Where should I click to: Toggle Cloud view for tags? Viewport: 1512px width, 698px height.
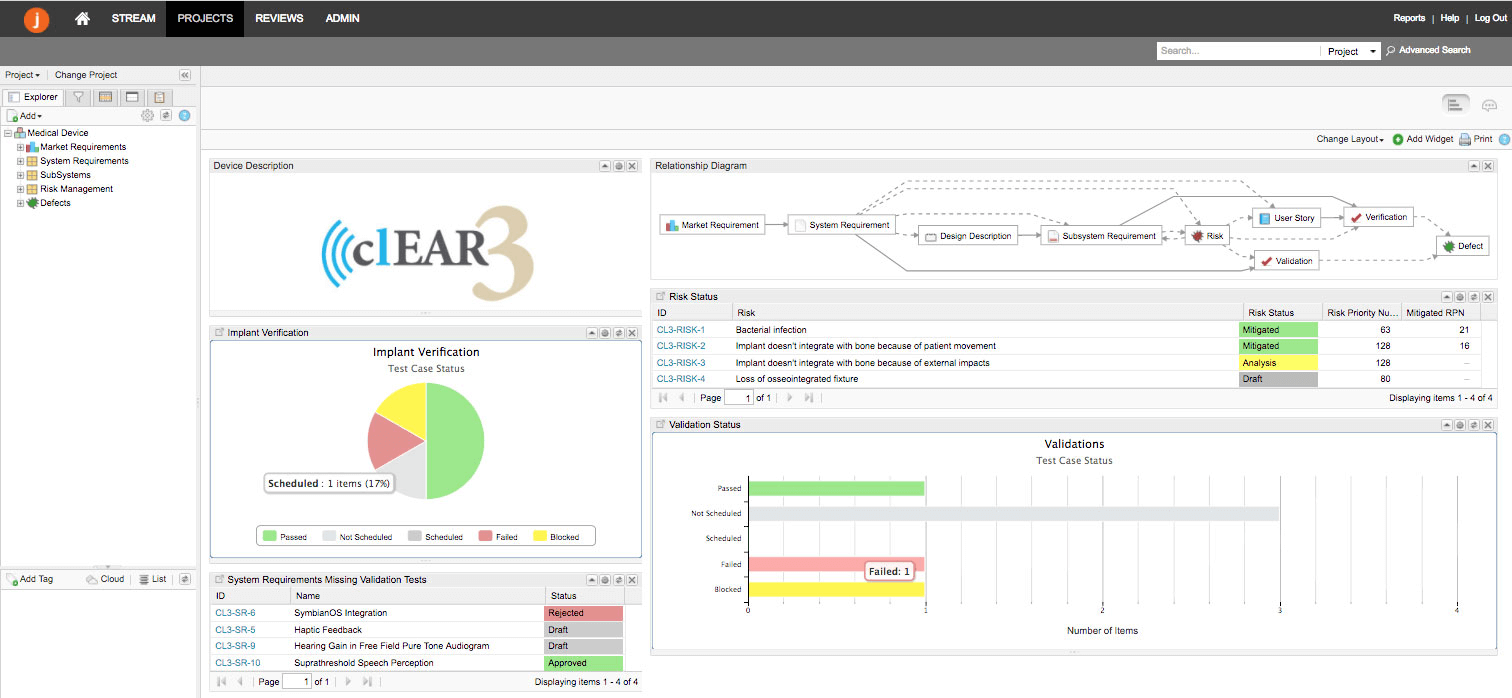105,579
